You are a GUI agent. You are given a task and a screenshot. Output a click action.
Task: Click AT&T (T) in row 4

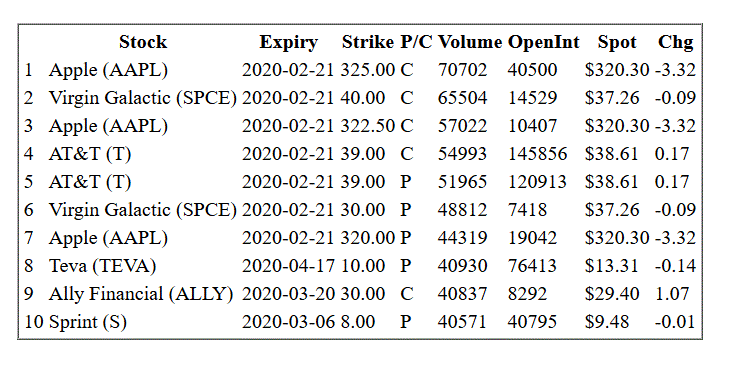point(90,154)
